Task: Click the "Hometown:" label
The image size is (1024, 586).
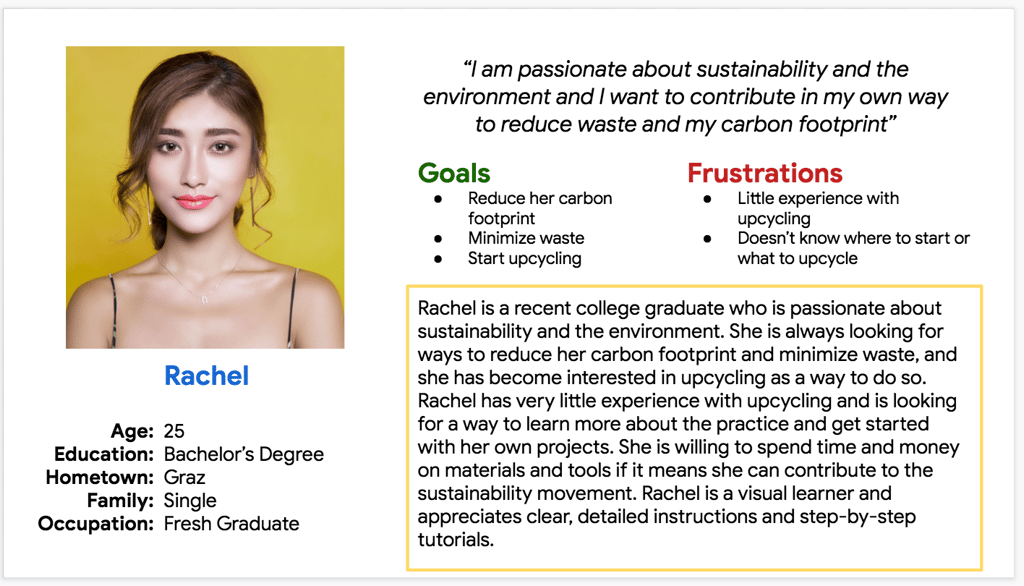Action: tap(99, 478)
